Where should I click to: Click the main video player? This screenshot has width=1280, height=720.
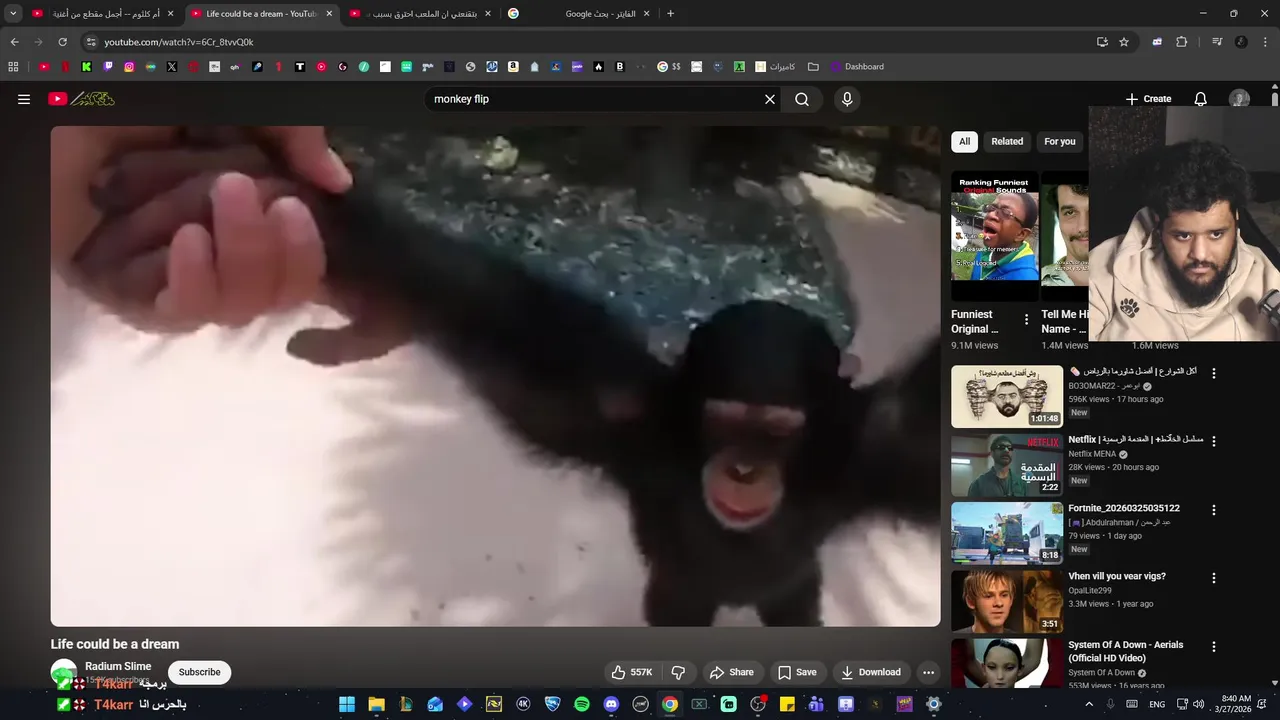pos(495,376)
